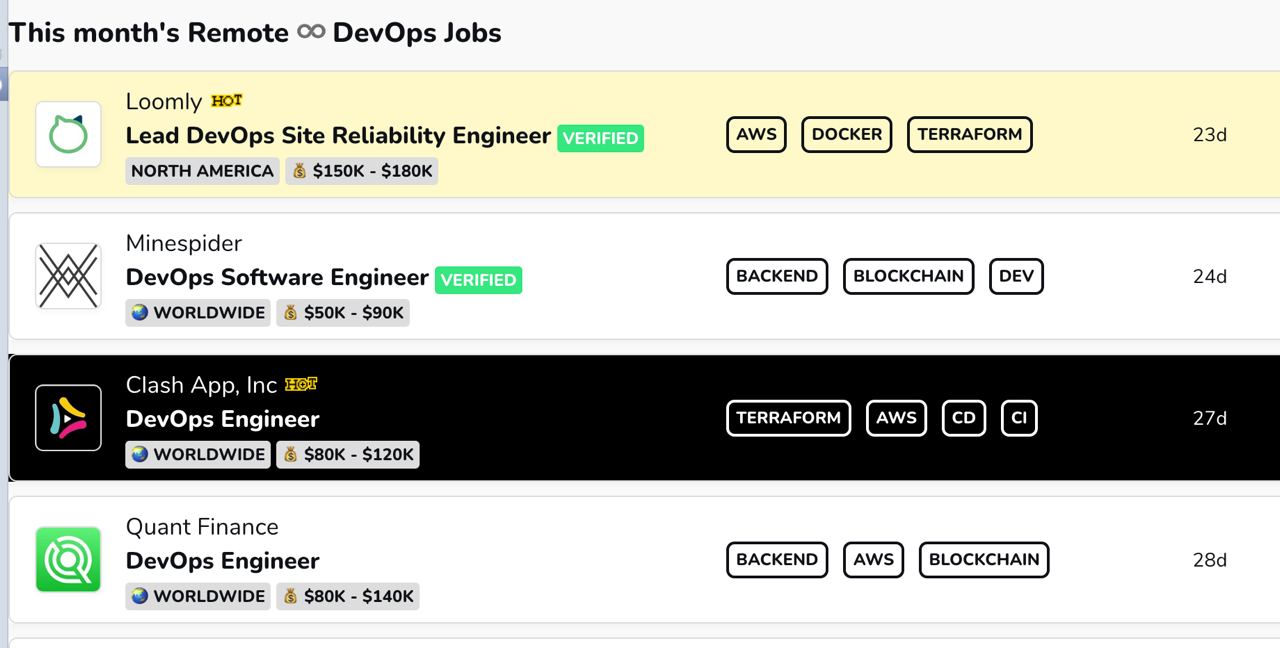
Task: Click the 23d posting age
Action: click(1209, 135)
